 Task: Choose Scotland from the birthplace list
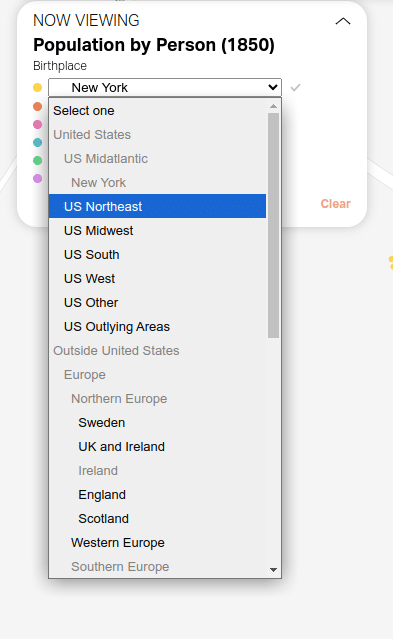click(x=157, y=519)
